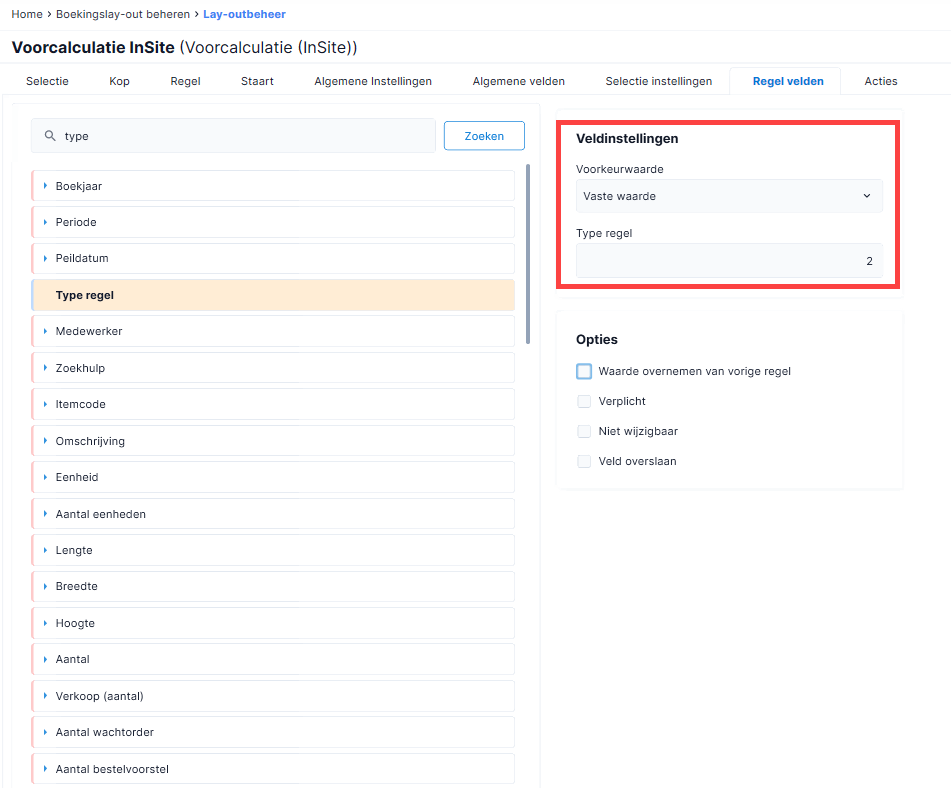Expand the Boekjaar field arrow
The width and height of the screenshot is (951, 788).
click(45, 186)
